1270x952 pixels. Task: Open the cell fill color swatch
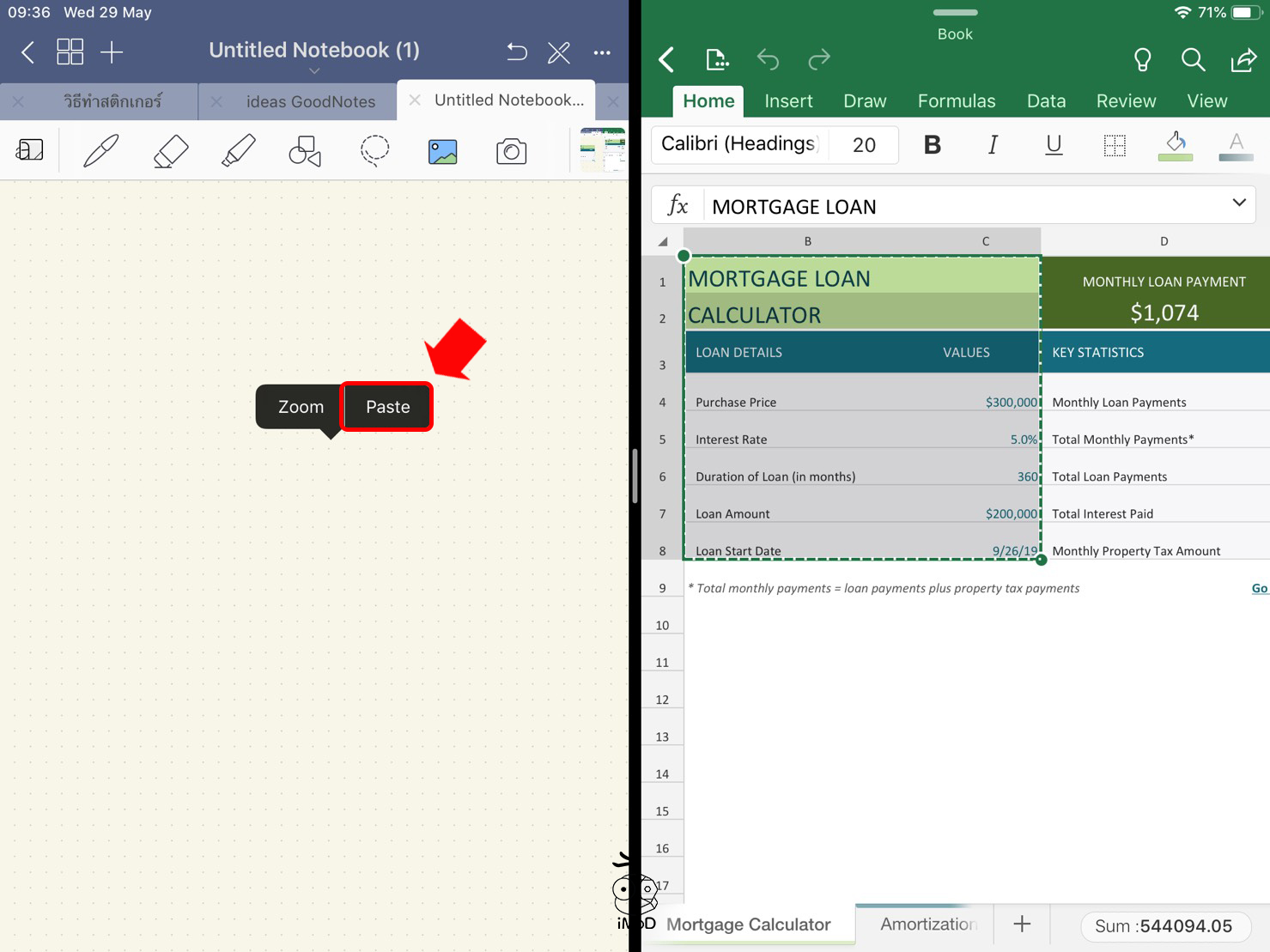(x=1176, y=145)
